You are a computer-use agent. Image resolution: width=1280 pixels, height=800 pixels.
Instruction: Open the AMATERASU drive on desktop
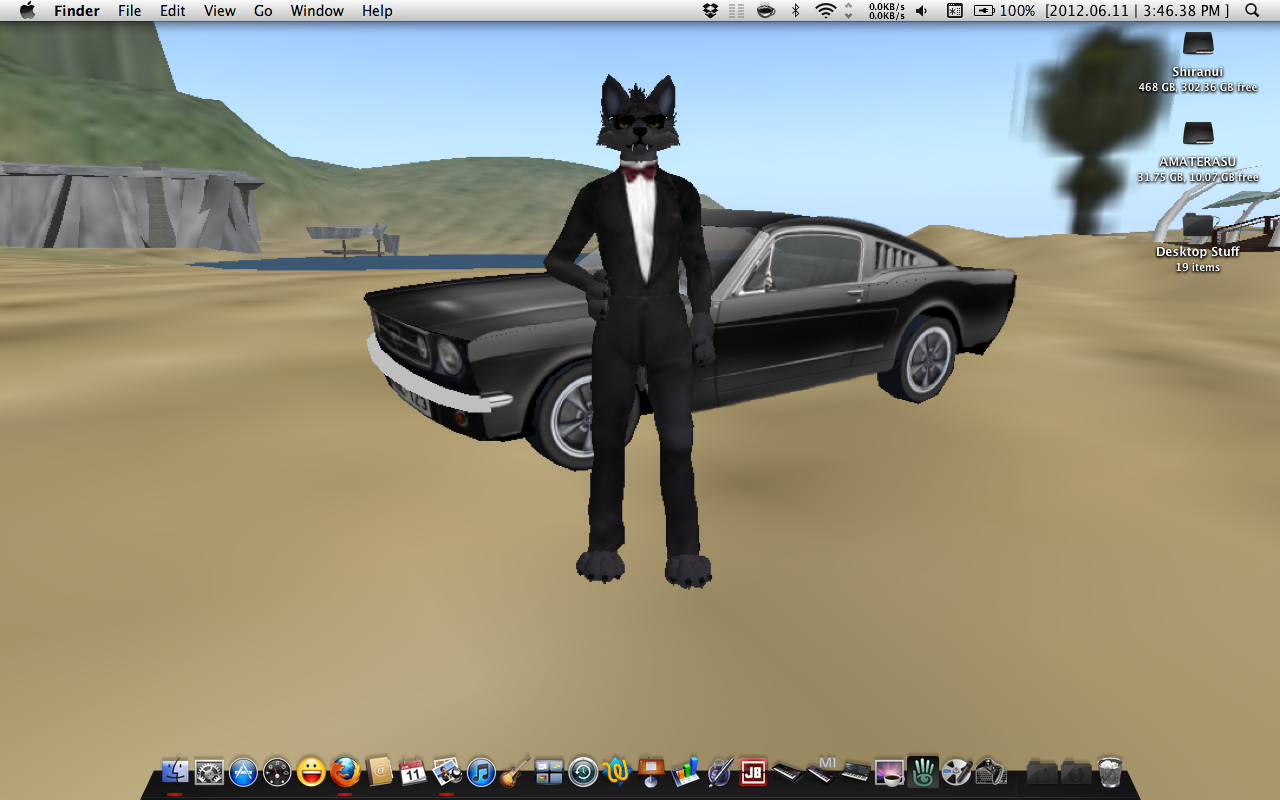(1197, 134)
